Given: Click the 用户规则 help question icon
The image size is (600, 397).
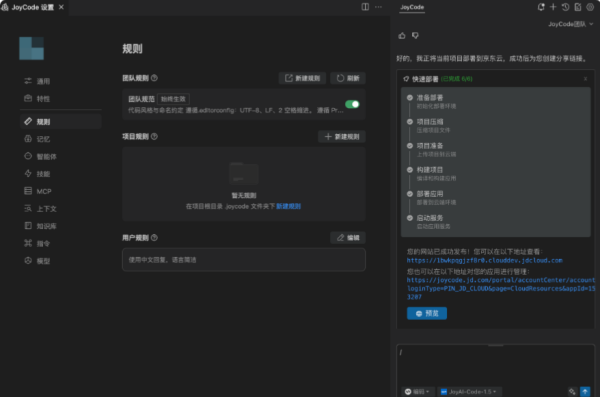Looking at the screenshot, I should click(x=154, y=238).
